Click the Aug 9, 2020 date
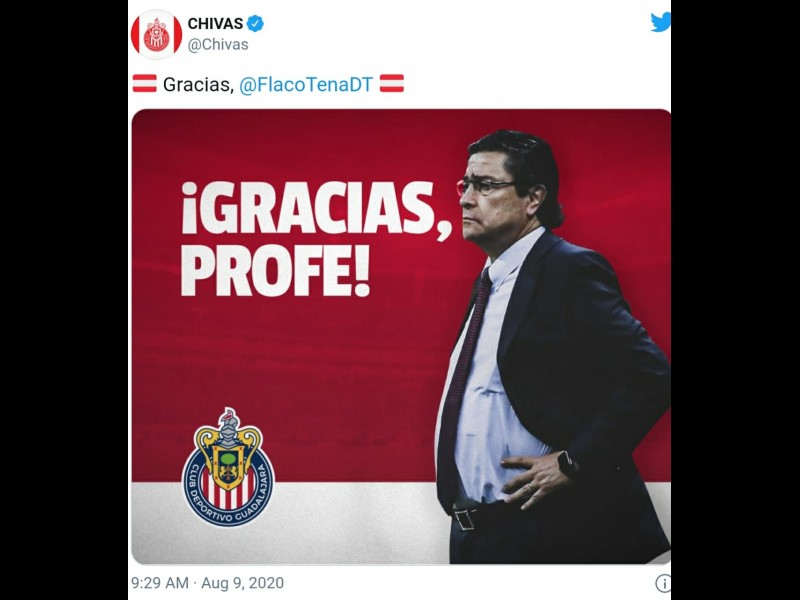 pos(242,583)
